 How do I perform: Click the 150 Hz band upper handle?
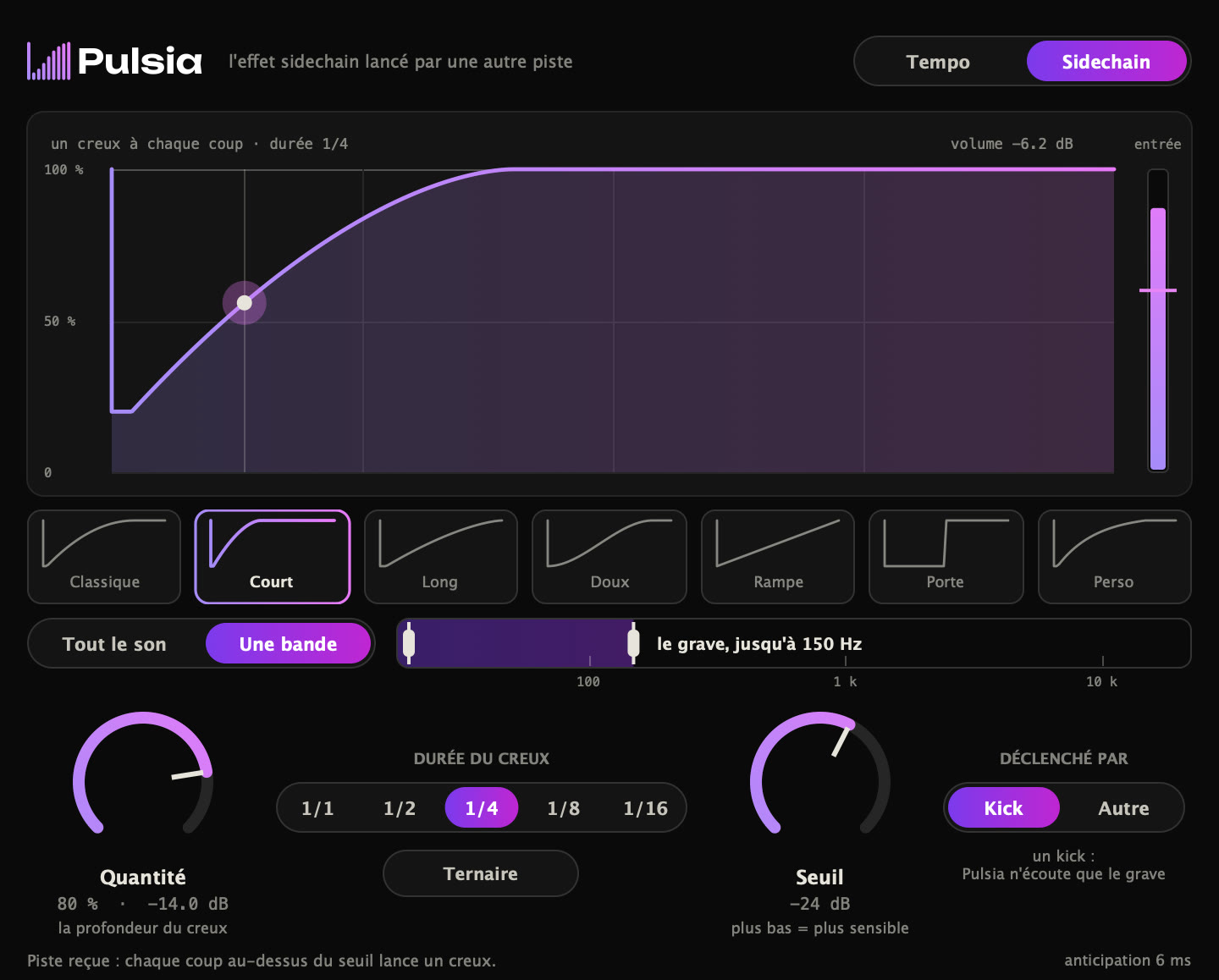coord(633,643)
